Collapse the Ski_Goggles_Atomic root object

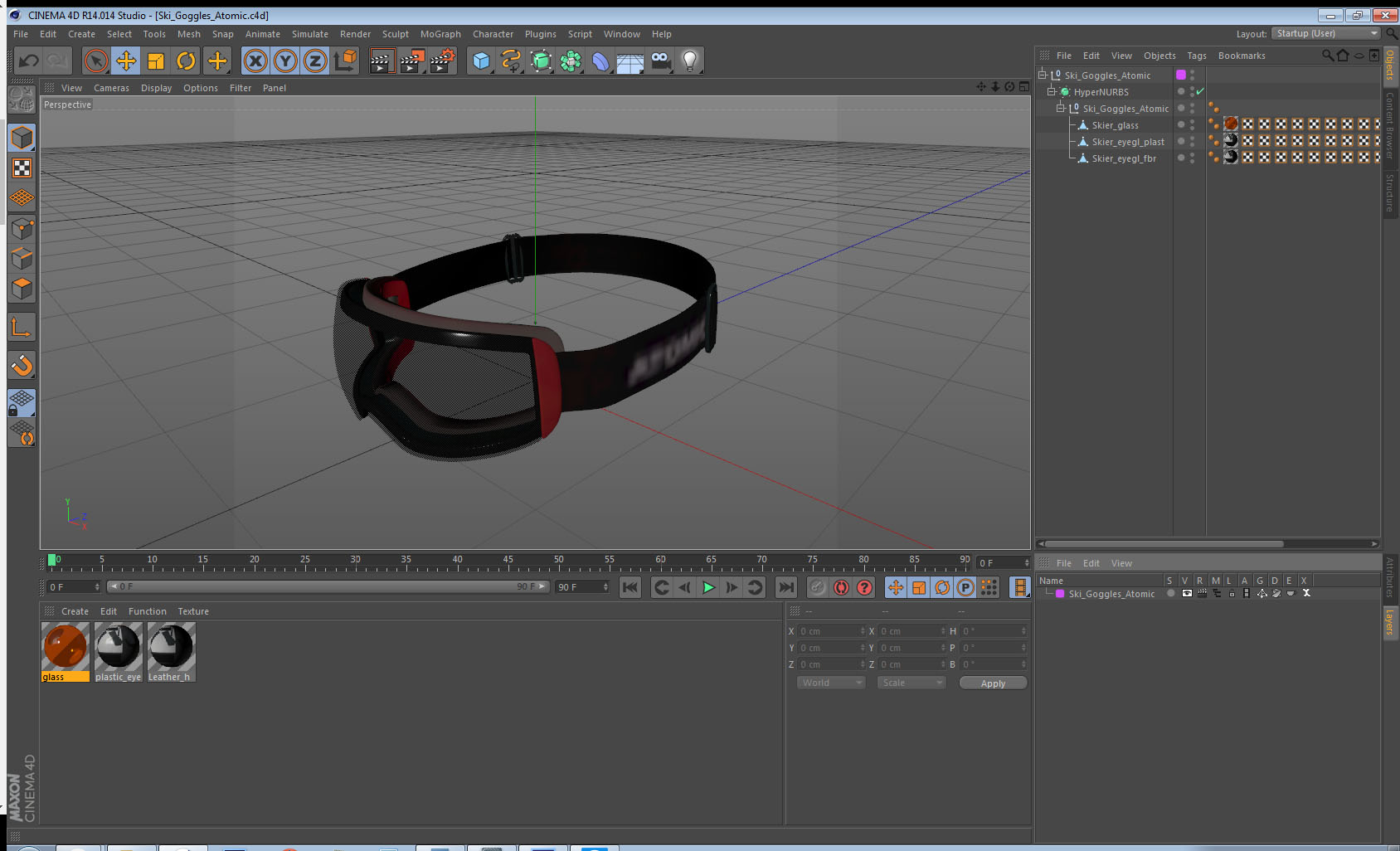coord(1043,75)
